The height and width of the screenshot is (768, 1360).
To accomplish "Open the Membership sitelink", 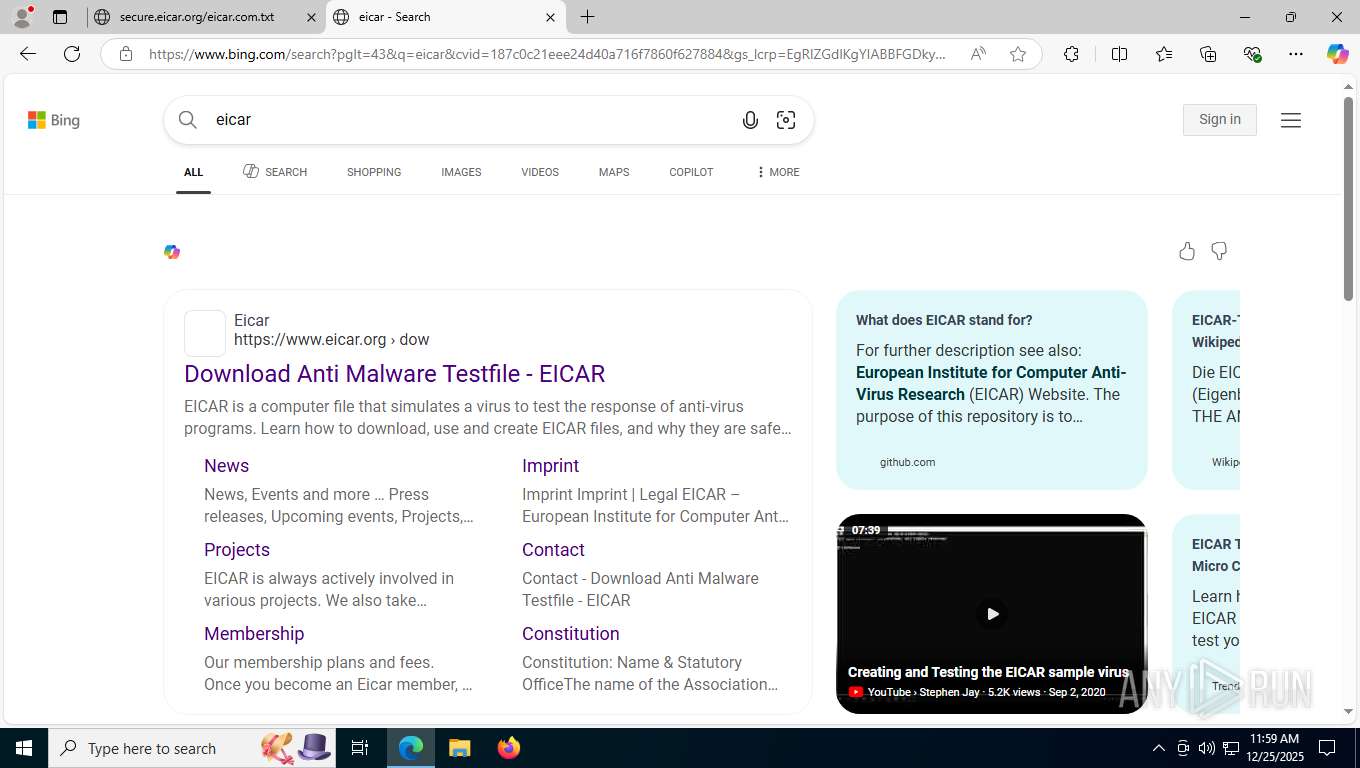I will point(254,634).
